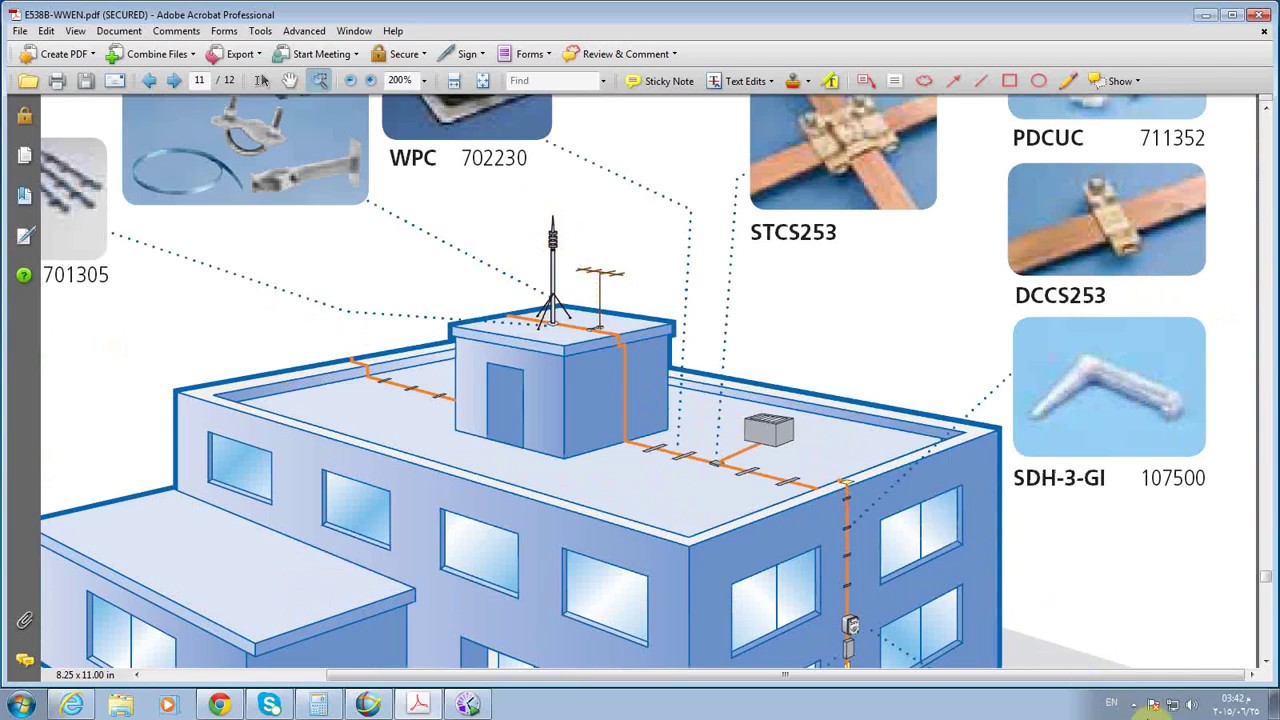Click the Save floppy disk icon
The width and height of the screenshot is (1280, 720).
(86, 81)
